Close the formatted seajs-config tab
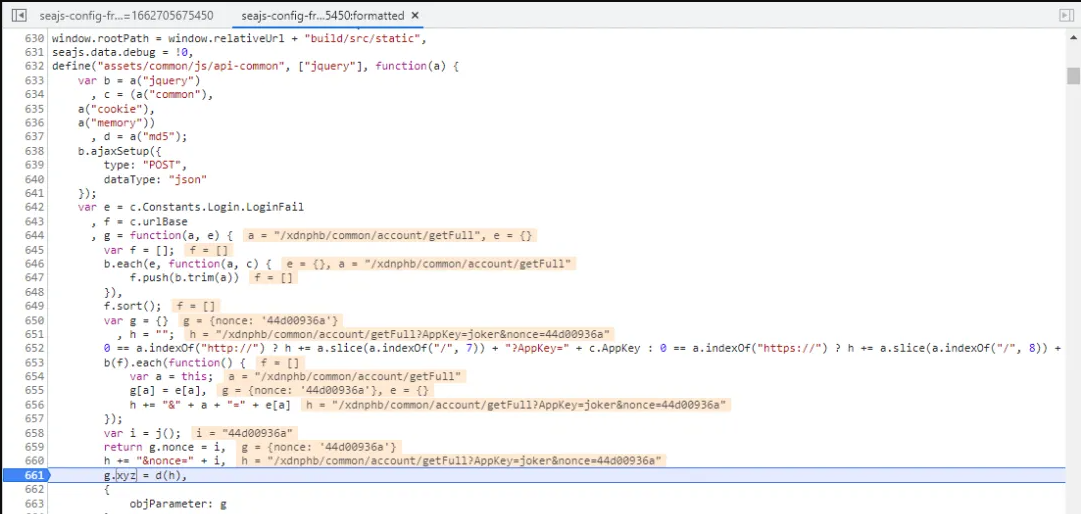The height and width of the screenshot is (514, 1081). [414, 15]
